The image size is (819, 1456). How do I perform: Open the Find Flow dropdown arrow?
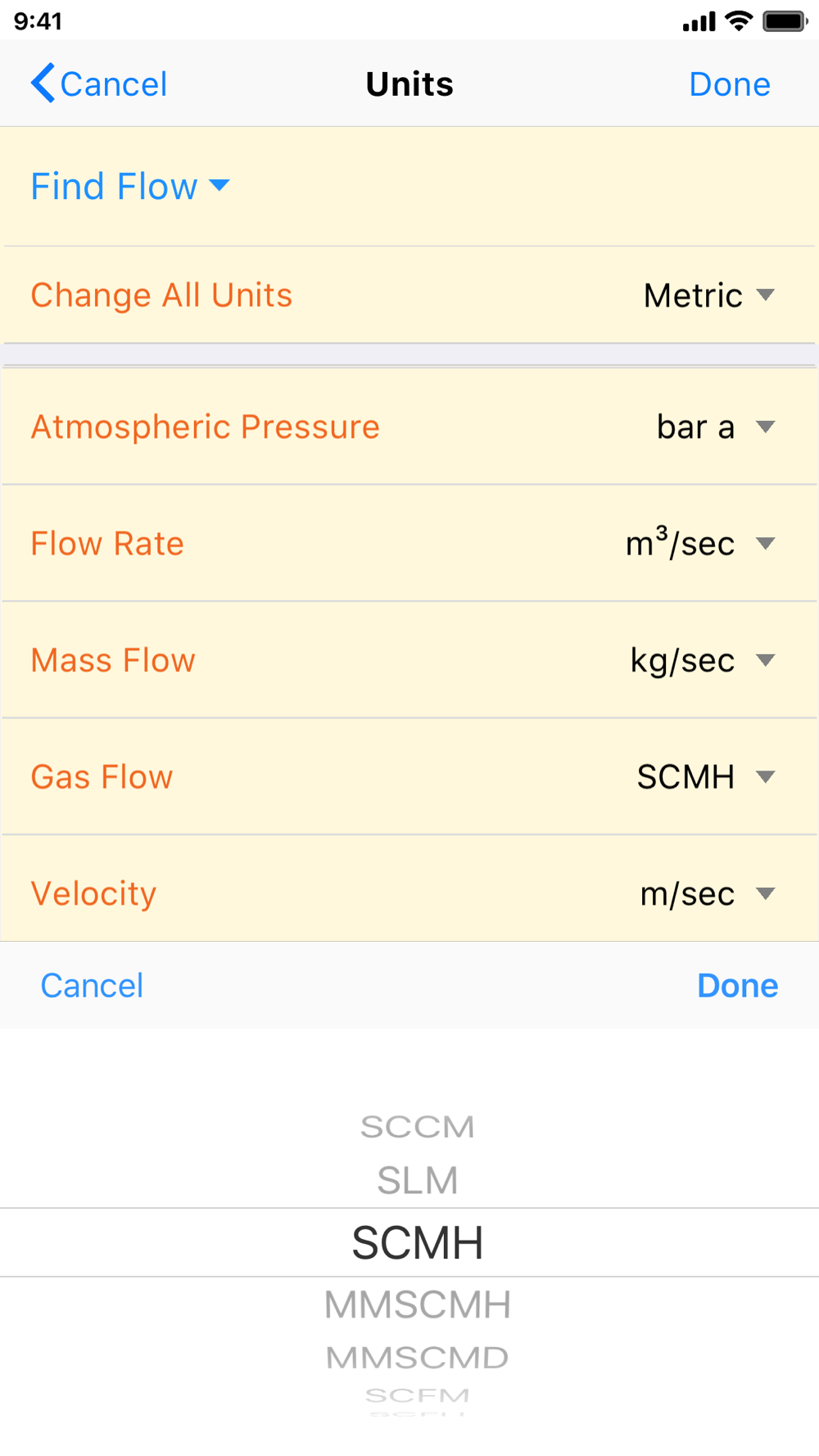(x=219, y=186)
